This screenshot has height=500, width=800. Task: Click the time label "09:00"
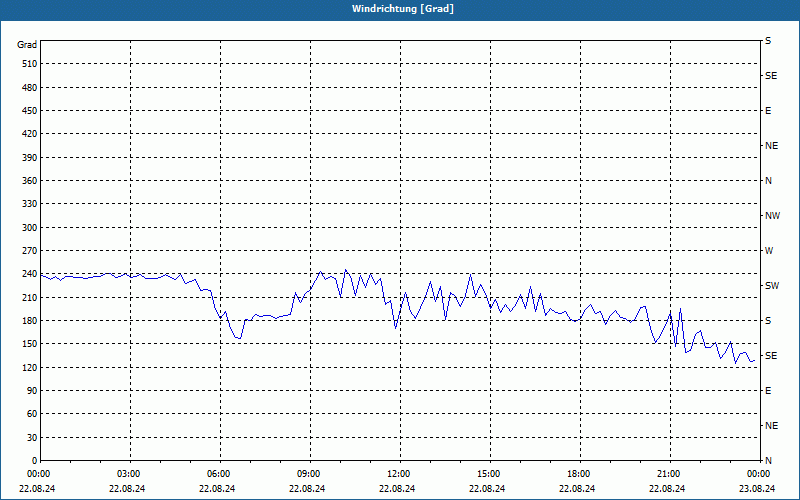pyautogui.click(x=309, y=474)
